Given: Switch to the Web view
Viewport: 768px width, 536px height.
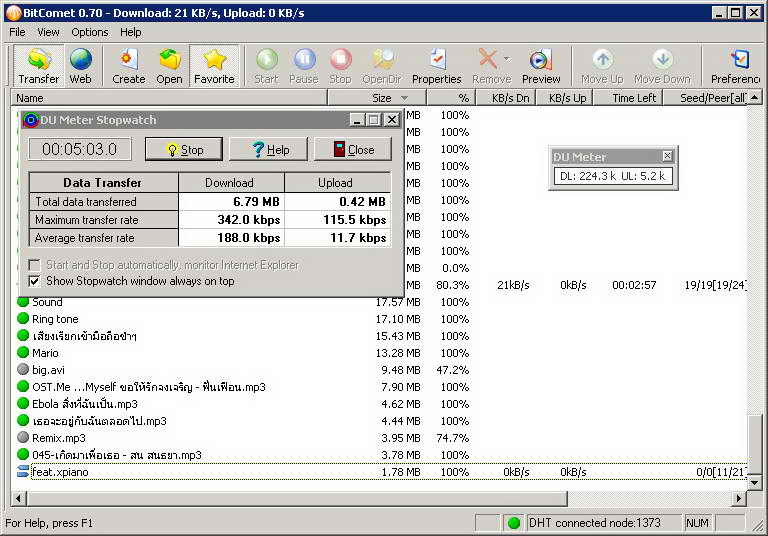Looking at the screenshot, I should (81, 66).
